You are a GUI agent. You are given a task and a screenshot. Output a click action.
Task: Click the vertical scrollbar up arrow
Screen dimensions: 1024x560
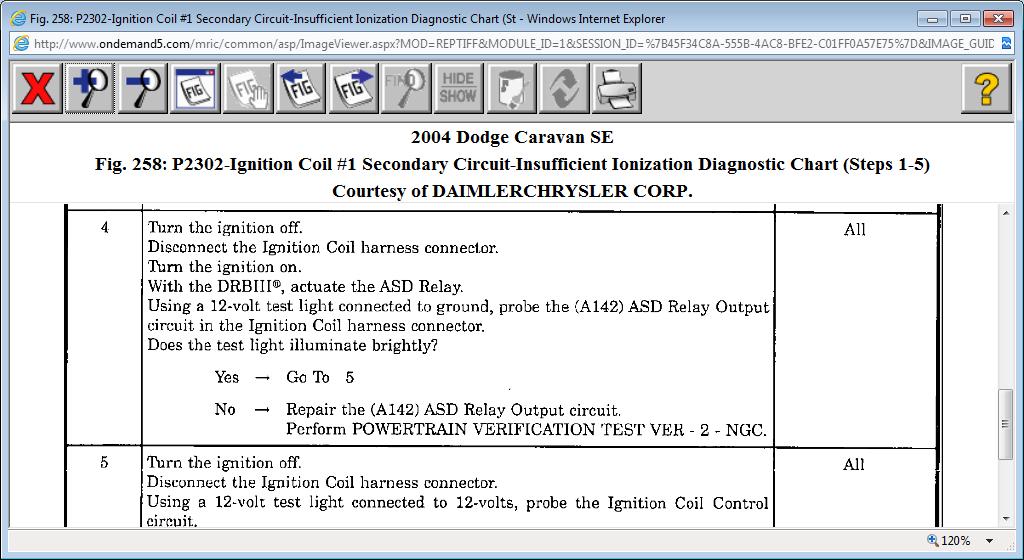tap(1006, 213)
